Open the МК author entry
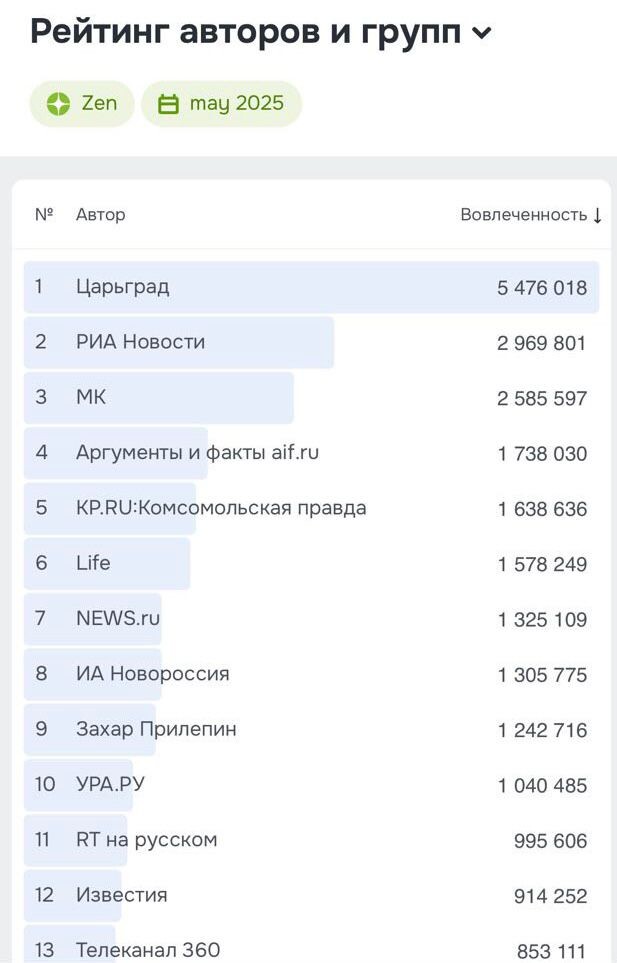The height and width of the screenshot is (963, 617). [x=311, y=397]
